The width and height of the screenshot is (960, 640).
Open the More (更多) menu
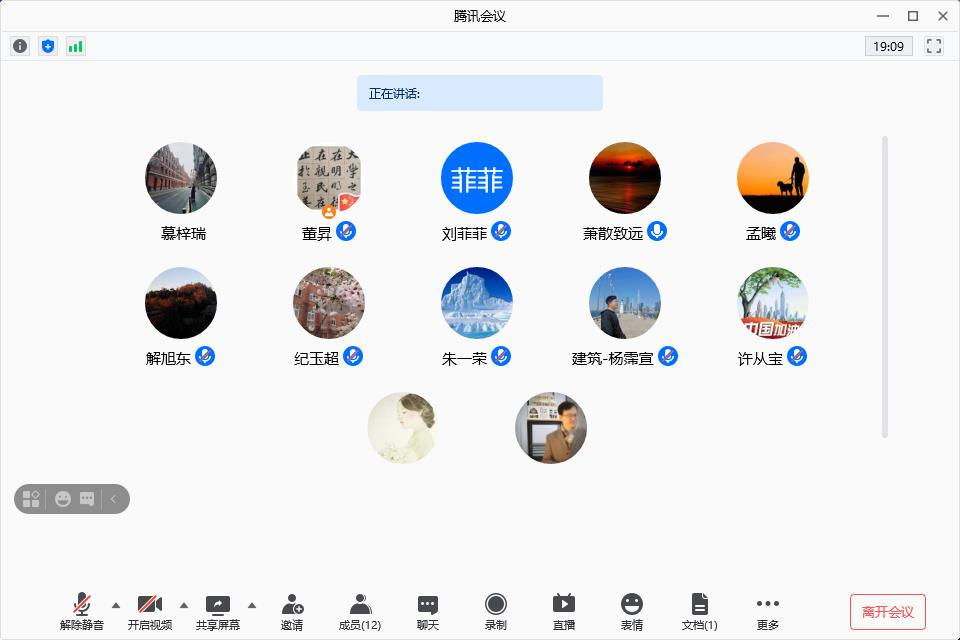coord(767,611)
